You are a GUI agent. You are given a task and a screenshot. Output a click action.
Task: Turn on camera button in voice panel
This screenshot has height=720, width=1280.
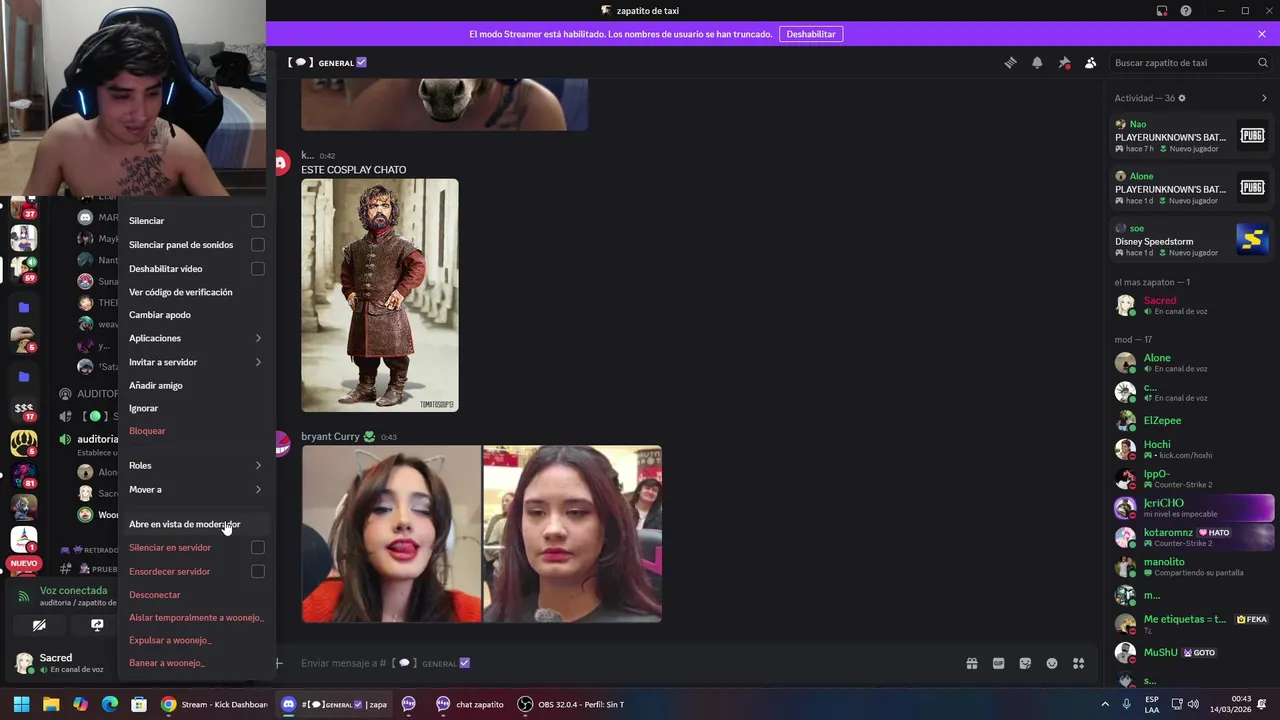point(39,625)
